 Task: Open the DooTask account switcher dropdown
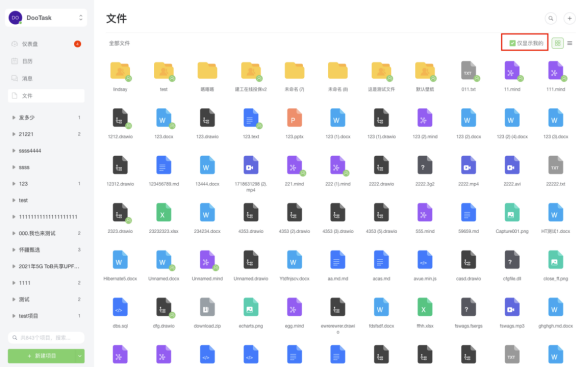pos(81,17)
